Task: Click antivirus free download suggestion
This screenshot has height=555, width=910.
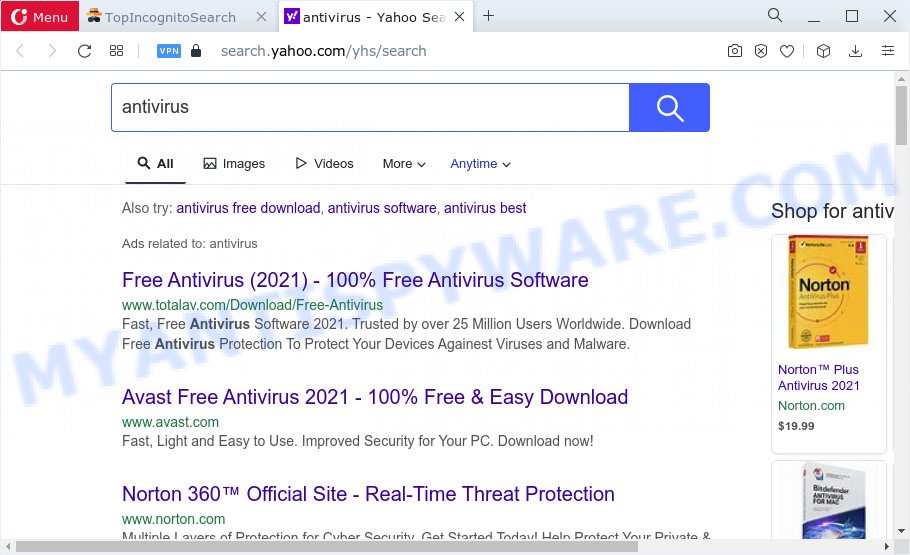Action: (x=248, y=208)
